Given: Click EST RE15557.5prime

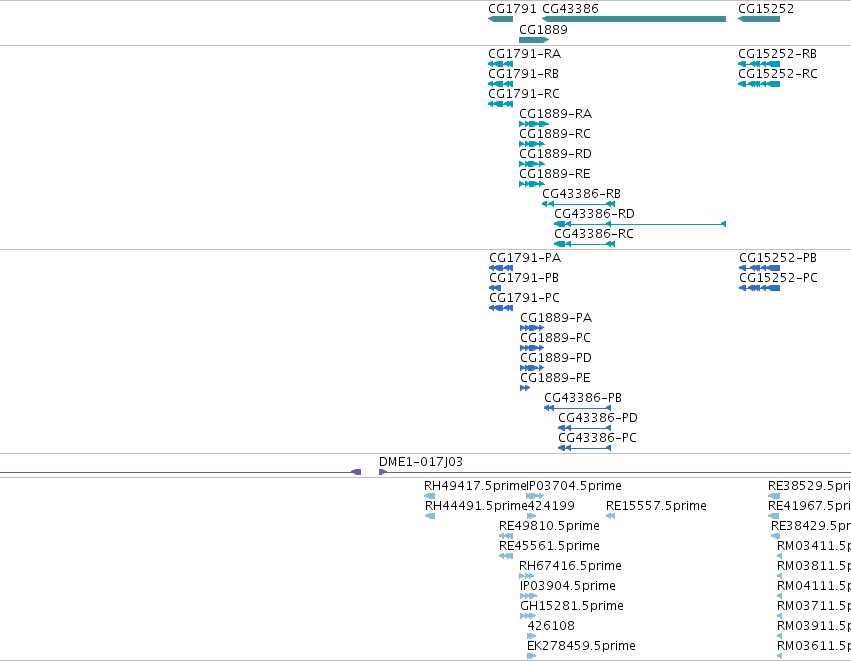Looking at the screenshot, I should click(656, 506).
